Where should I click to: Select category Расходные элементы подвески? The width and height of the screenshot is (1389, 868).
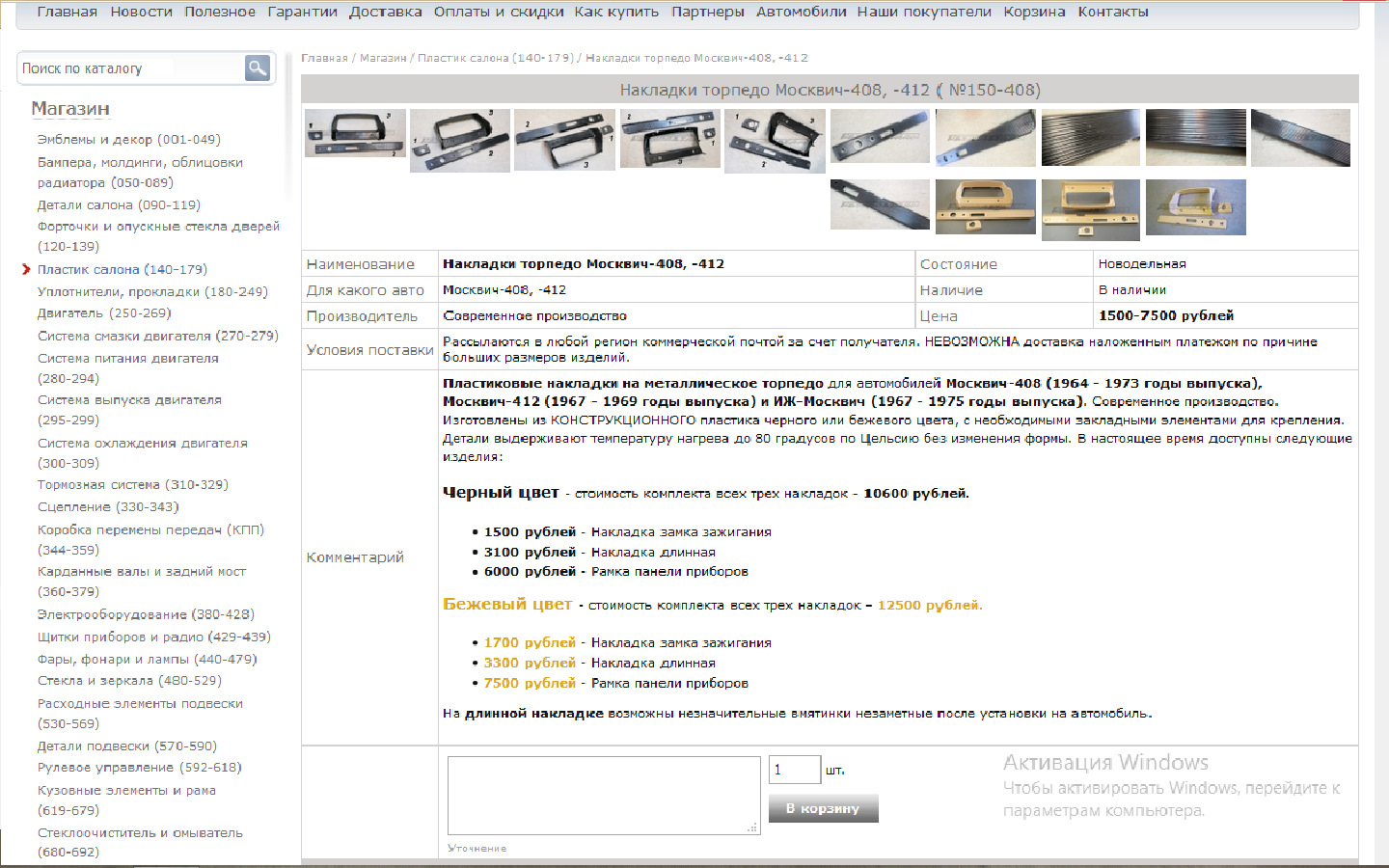(140, 714)
